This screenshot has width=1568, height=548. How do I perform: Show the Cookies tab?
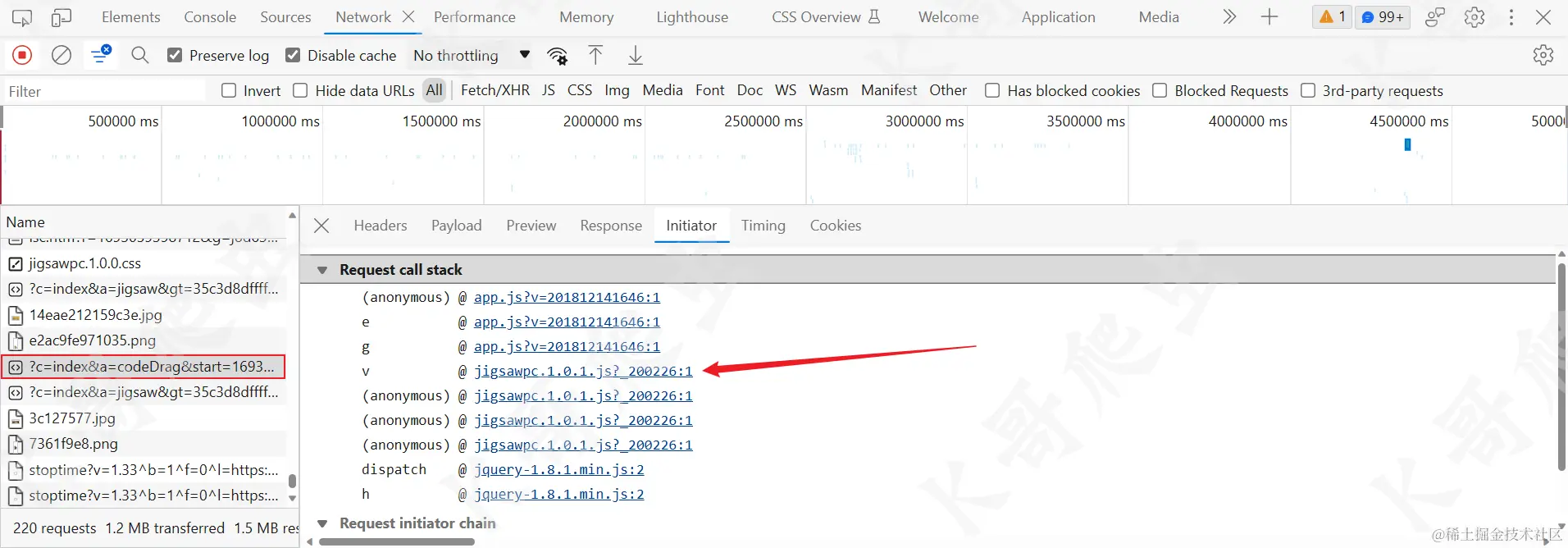point(836,226)
